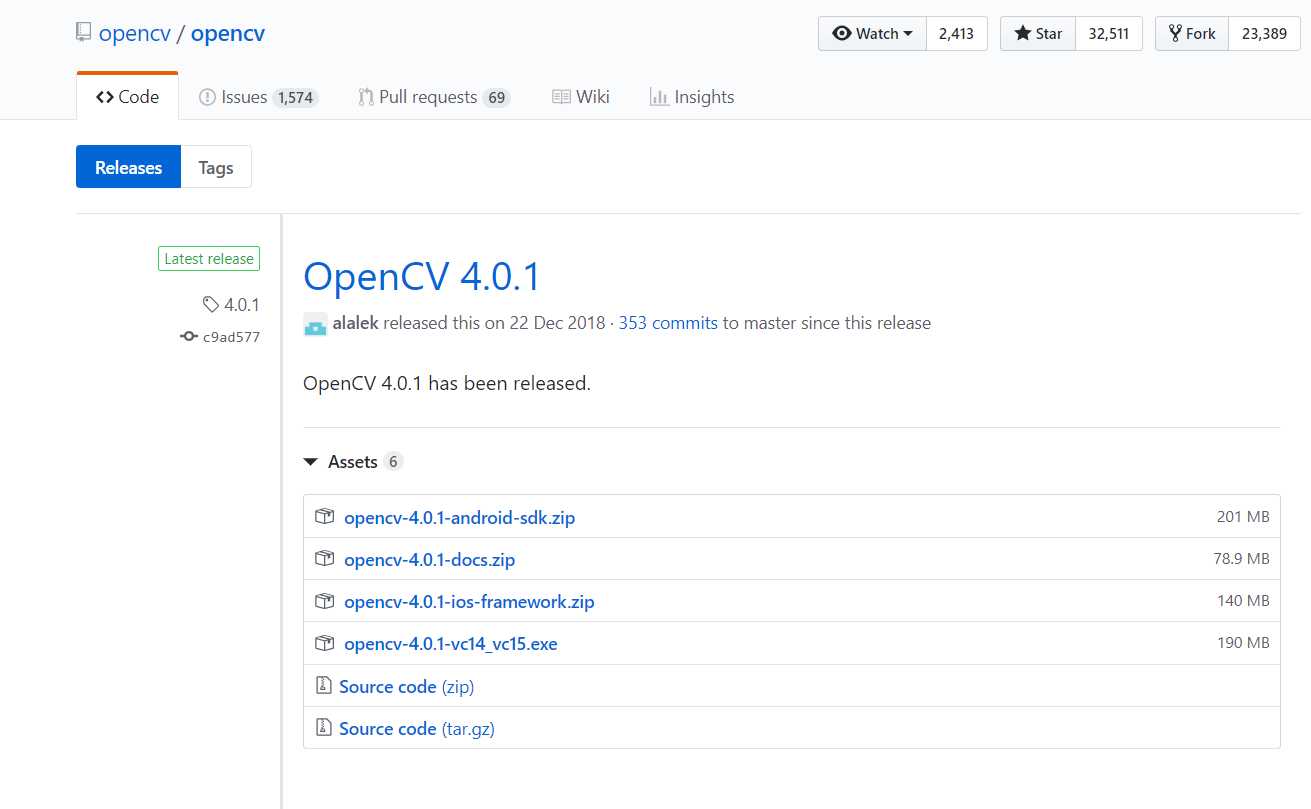This screenshot has height=809, width=1311.
Task: Click the Assets count badge 6
Action: point(393,462)
